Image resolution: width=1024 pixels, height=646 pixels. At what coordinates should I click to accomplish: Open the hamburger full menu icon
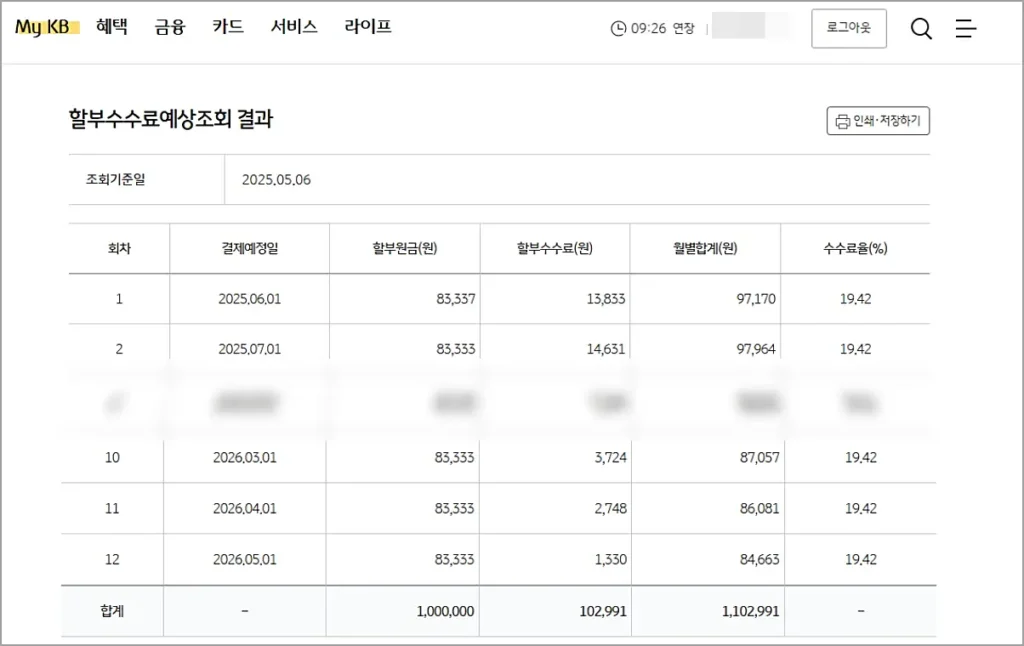coord(966,28)
